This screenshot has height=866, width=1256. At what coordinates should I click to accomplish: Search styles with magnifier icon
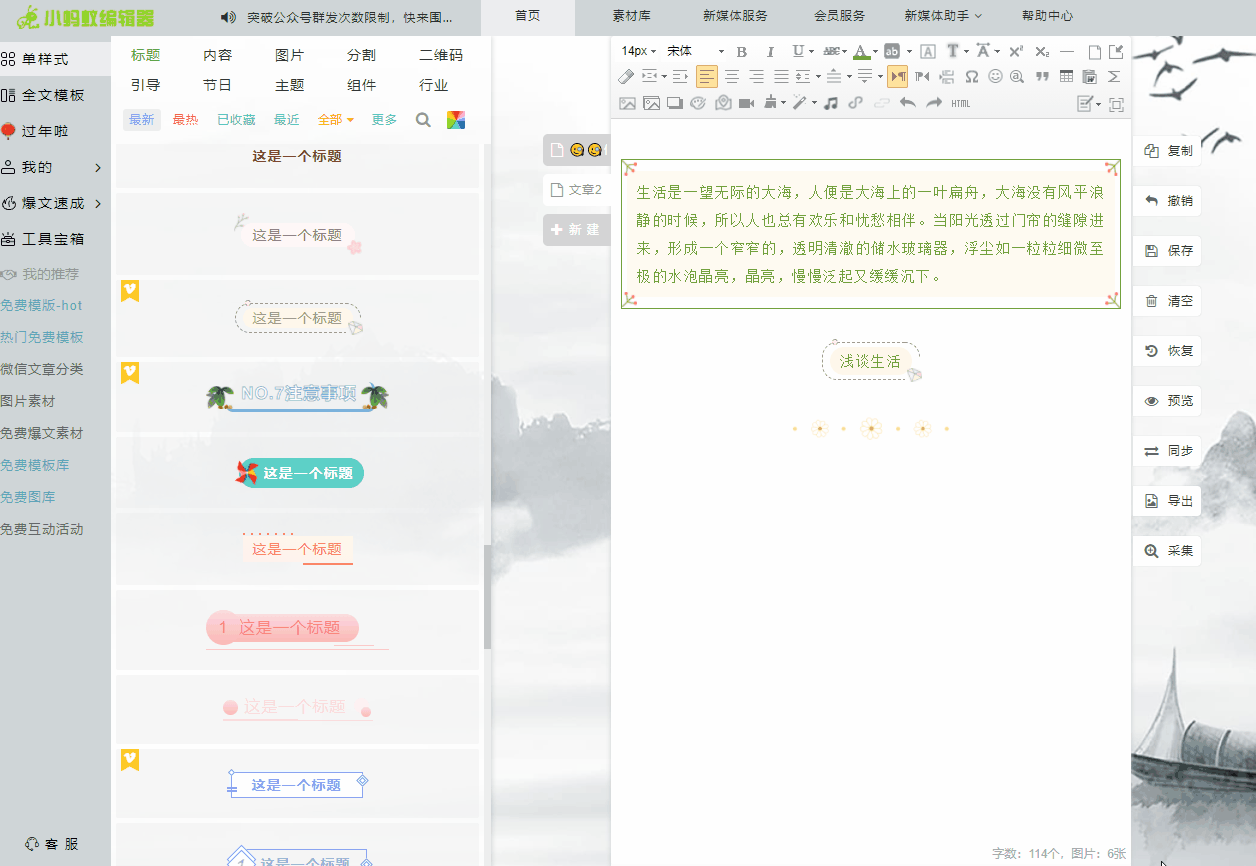pos(423,120)
